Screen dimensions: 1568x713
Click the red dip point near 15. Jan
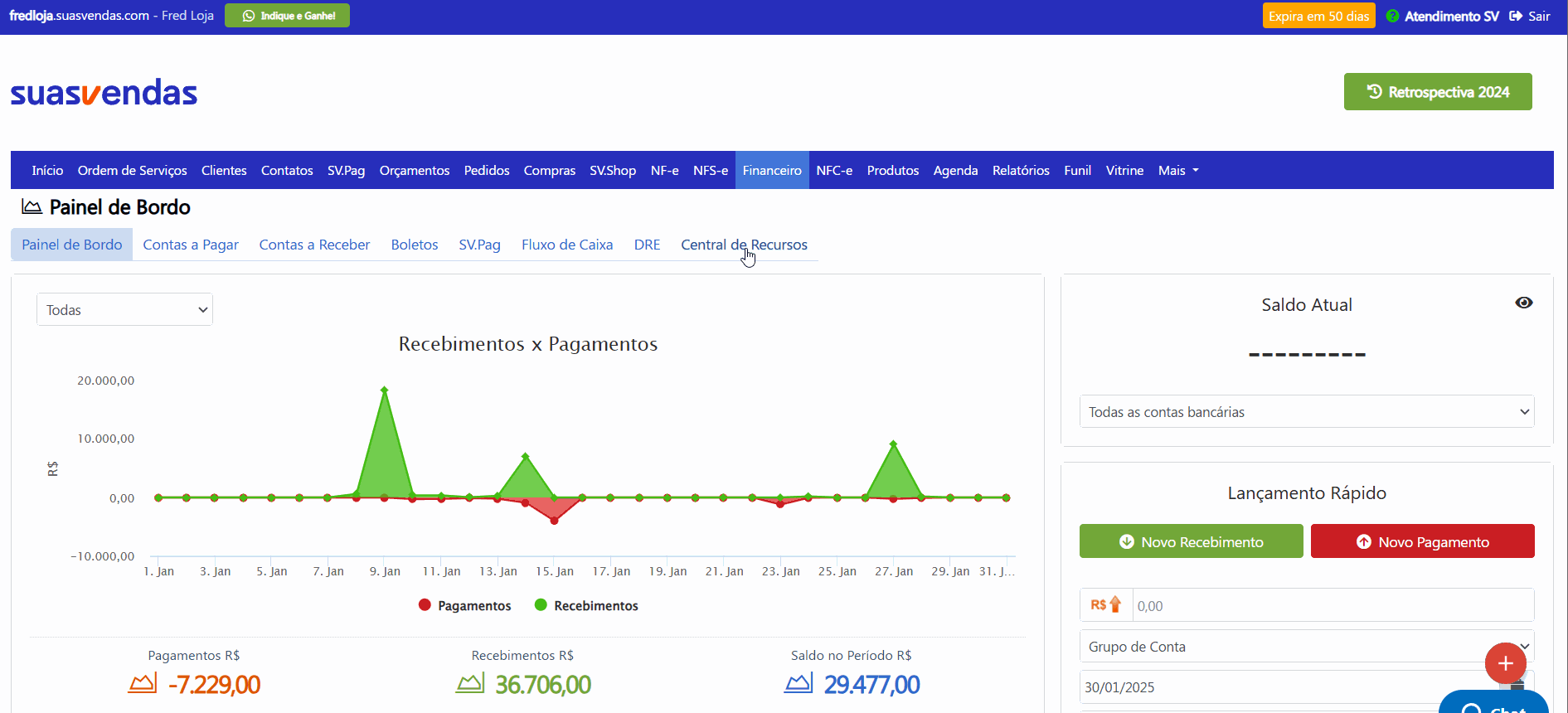point(554,521)
